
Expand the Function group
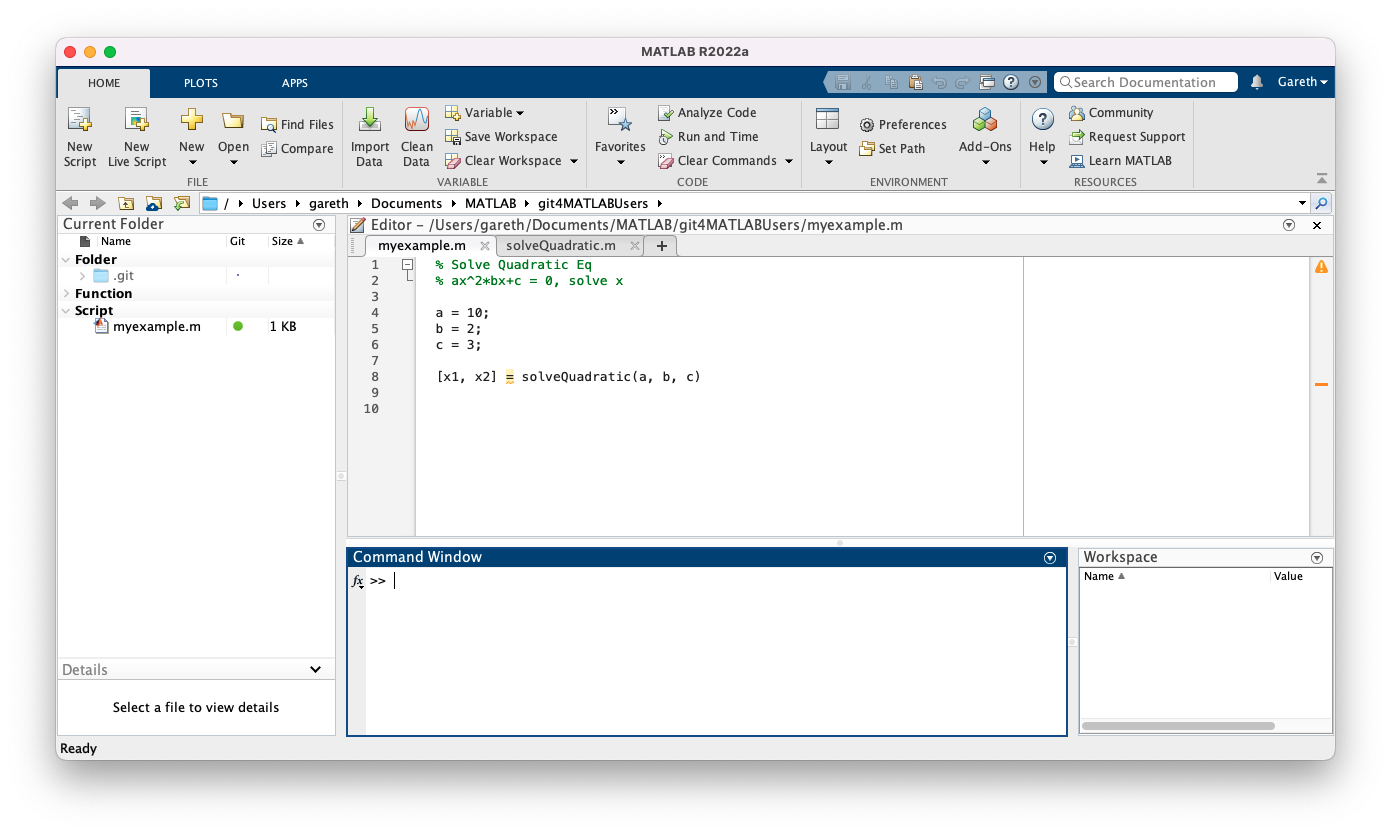point(66,294)
